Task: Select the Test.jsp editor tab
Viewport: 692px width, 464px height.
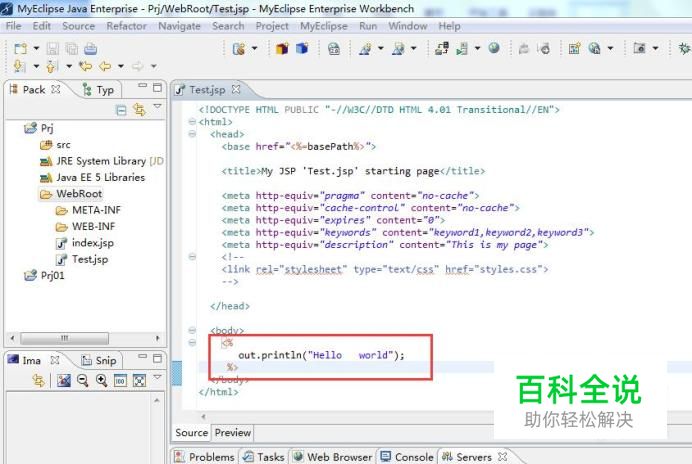Action: [x=207, y=90]
